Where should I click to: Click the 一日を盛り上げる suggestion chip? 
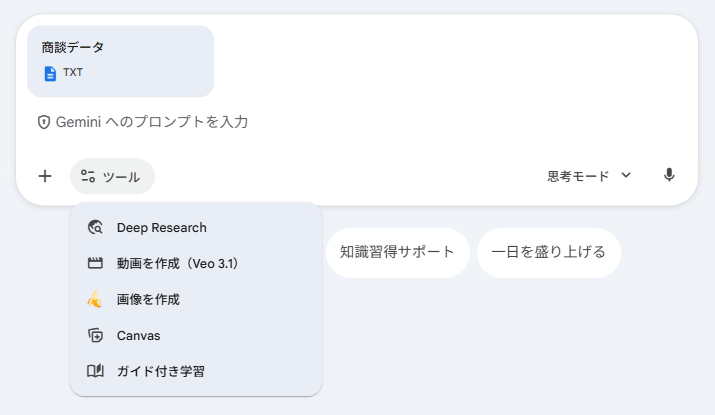pyautogui.click(x=549, y=253)
